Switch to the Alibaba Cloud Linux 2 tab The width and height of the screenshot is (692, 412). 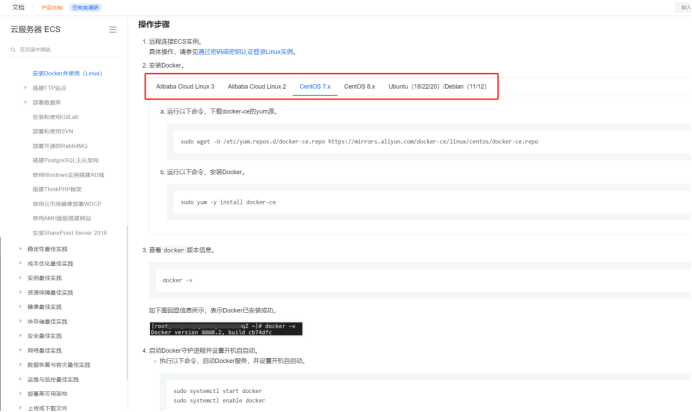pos(257,86)
